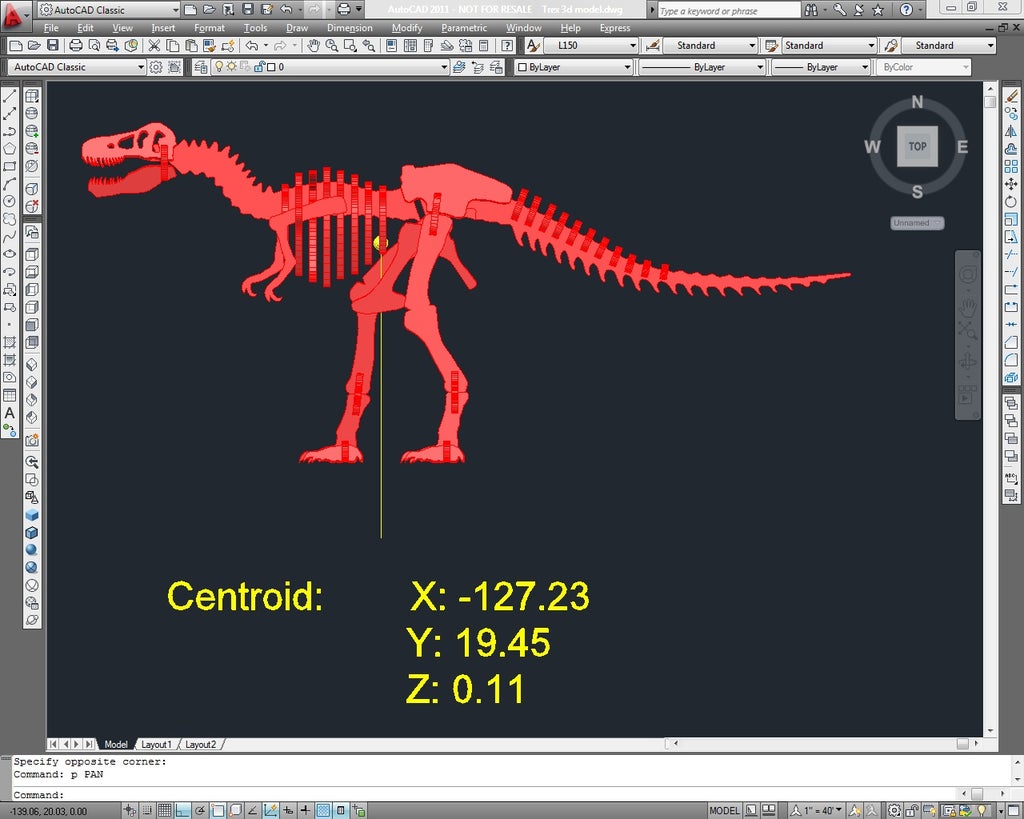Select the Pan hand tool in Standard toolbar
Image resolution: width=1024 pixels, height=819 pixels.
point(313,46)
